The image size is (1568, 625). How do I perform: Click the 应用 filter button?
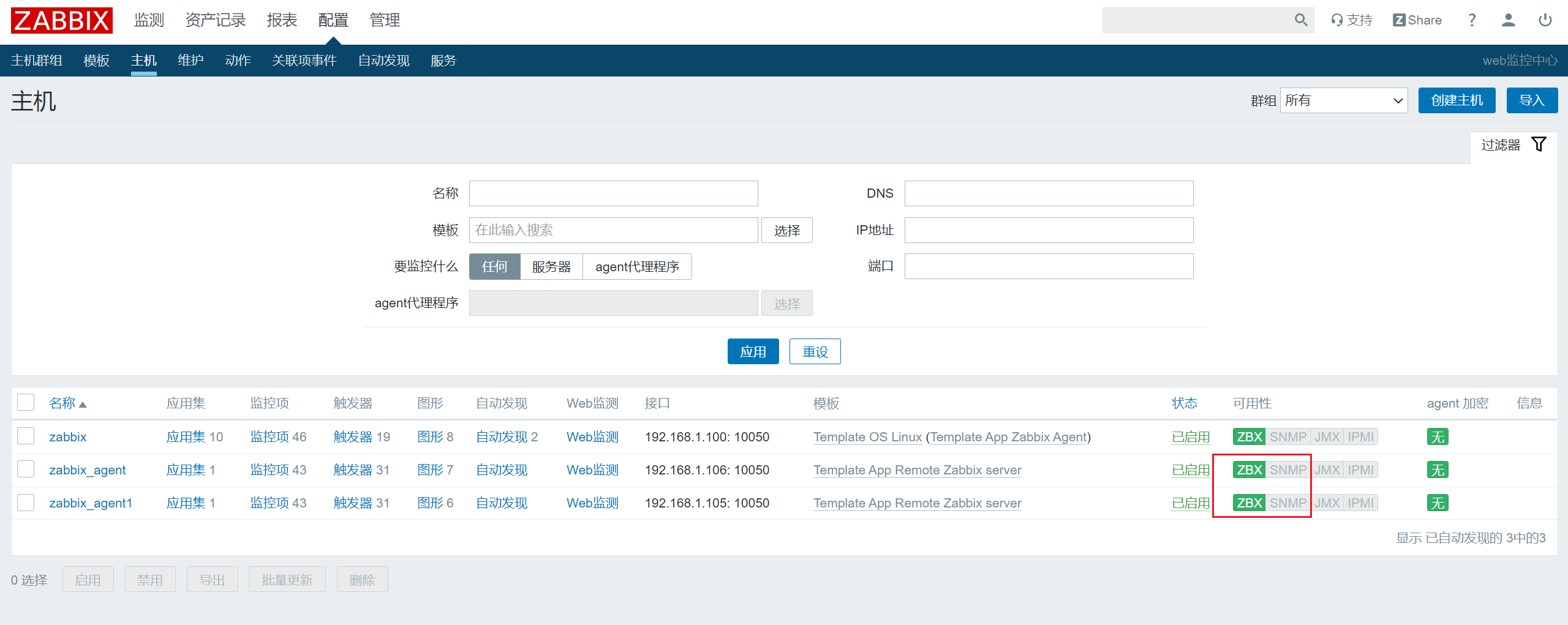point(753,351)
